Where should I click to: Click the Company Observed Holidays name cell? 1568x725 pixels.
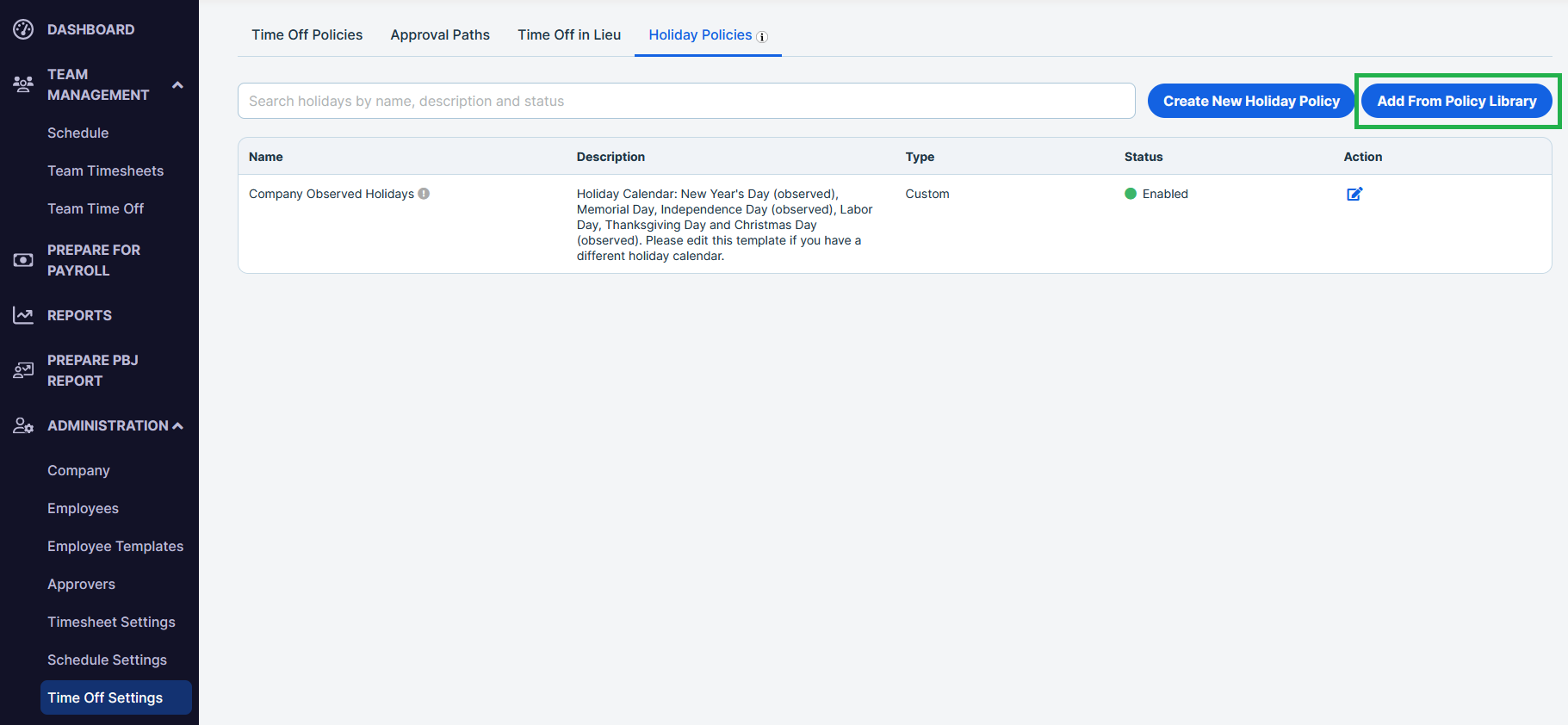point(332,194)
